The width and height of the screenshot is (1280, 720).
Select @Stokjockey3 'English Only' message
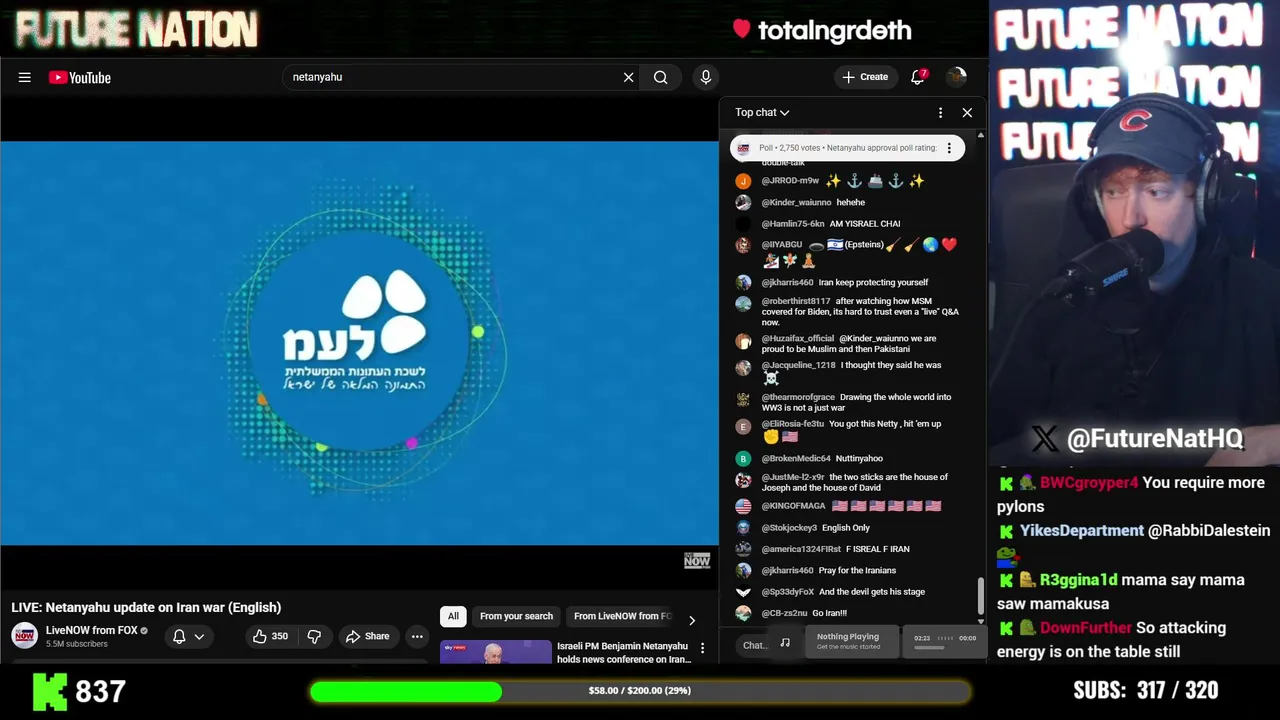click(846, 528)
